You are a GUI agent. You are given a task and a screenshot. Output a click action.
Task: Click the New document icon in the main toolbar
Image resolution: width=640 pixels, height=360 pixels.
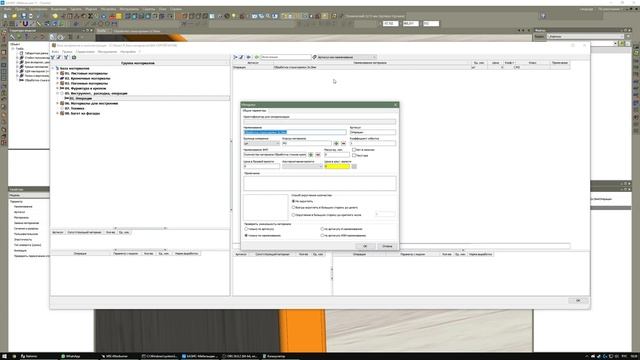point(6,16)
